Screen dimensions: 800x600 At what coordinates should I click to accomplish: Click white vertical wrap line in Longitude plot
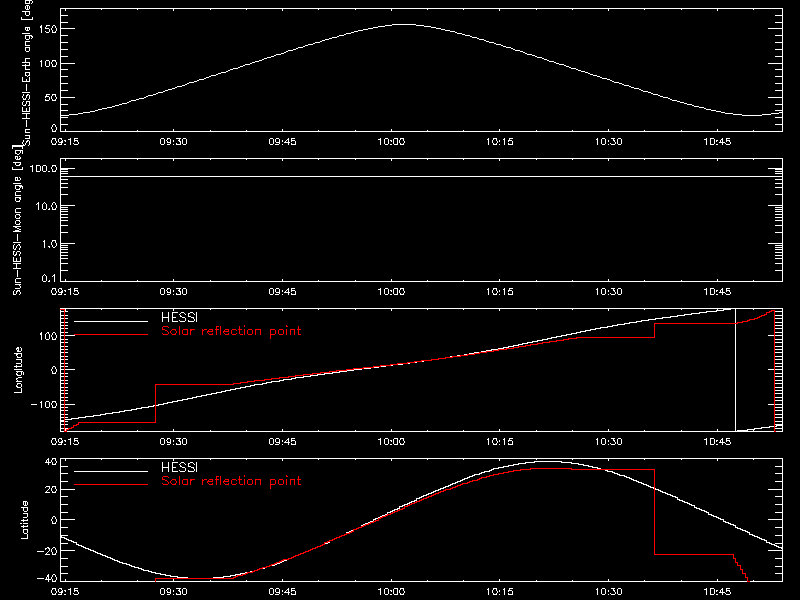click(735, 370)
